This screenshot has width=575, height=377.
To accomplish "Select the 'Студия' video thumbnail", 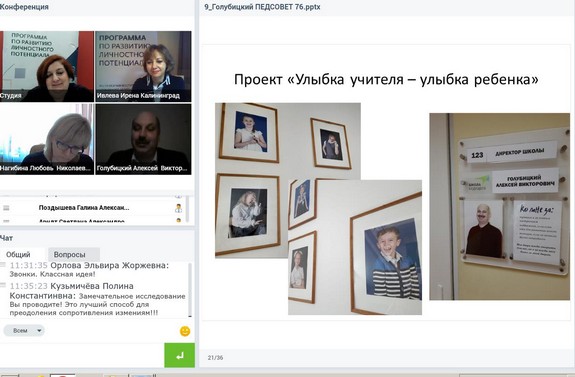I will tap(47, 66).
